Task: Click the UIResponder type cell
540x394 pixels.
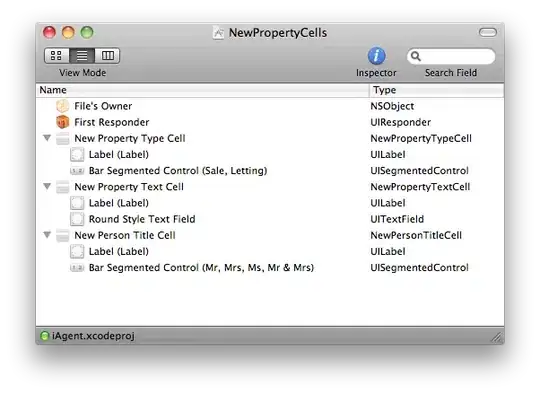Action: (401, 122)
